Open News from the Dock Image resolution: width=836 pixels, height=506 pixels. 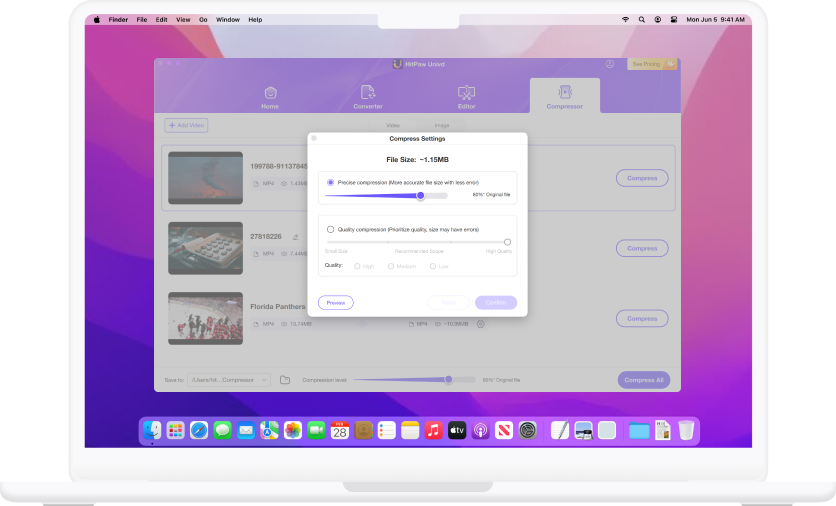click(x=504, y=430)
